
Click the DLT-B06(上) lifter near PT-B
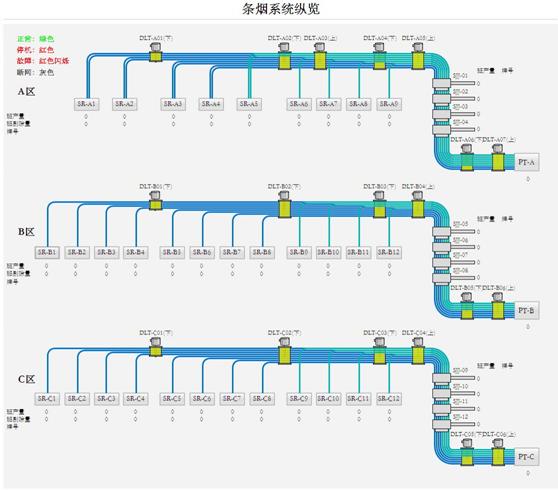(x=498, y=306)
